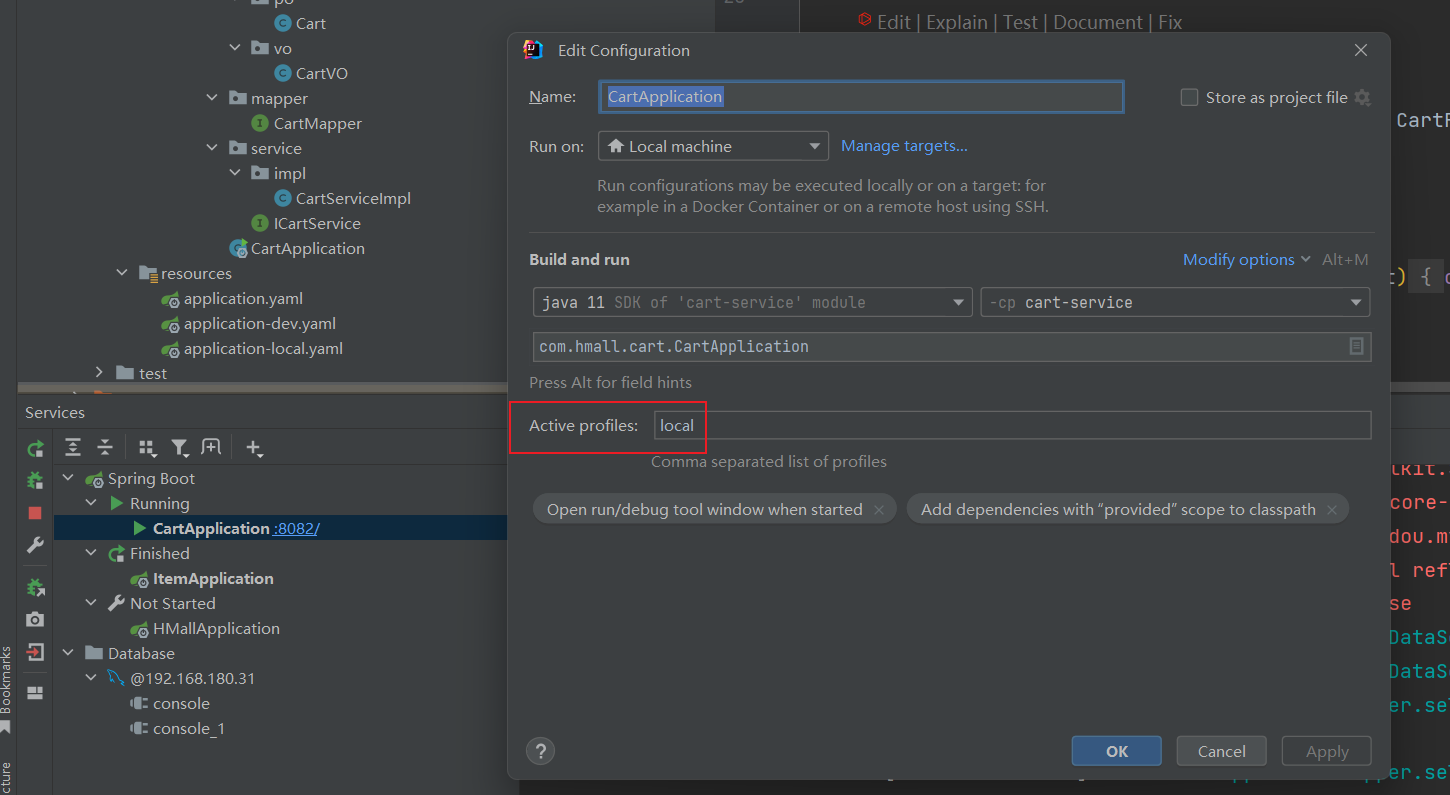Collapse the Database node in Services
This screenshot has width=1450, height=795.
pyautogui.click(x=69, y=653)
